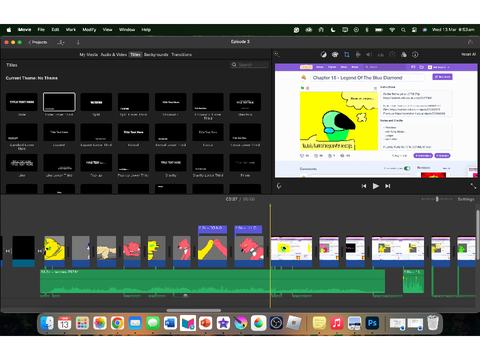The height and width of the screenshot is (360, 480).
Task: Open the Speed speedometer tool
Action: 392,55
